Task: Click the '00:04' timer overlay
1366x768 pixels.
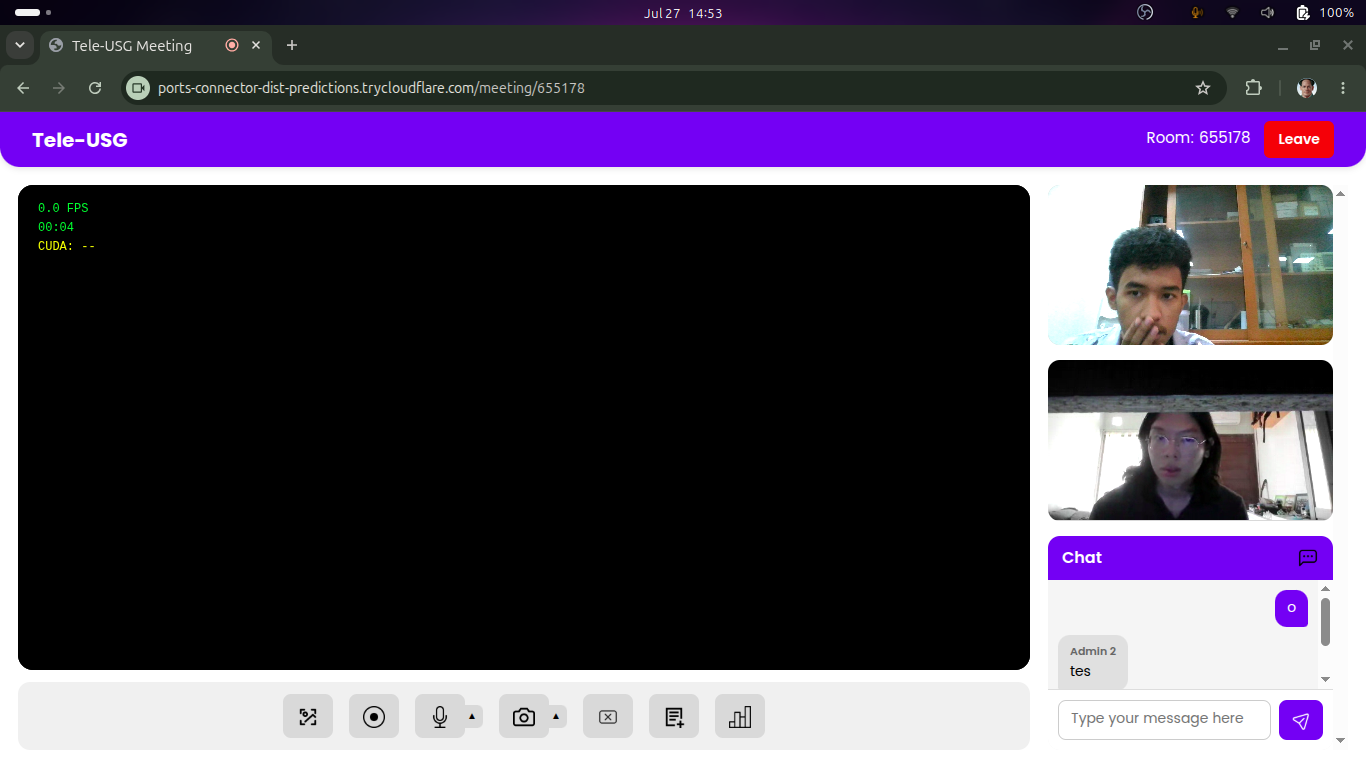Action: [56, 227]
